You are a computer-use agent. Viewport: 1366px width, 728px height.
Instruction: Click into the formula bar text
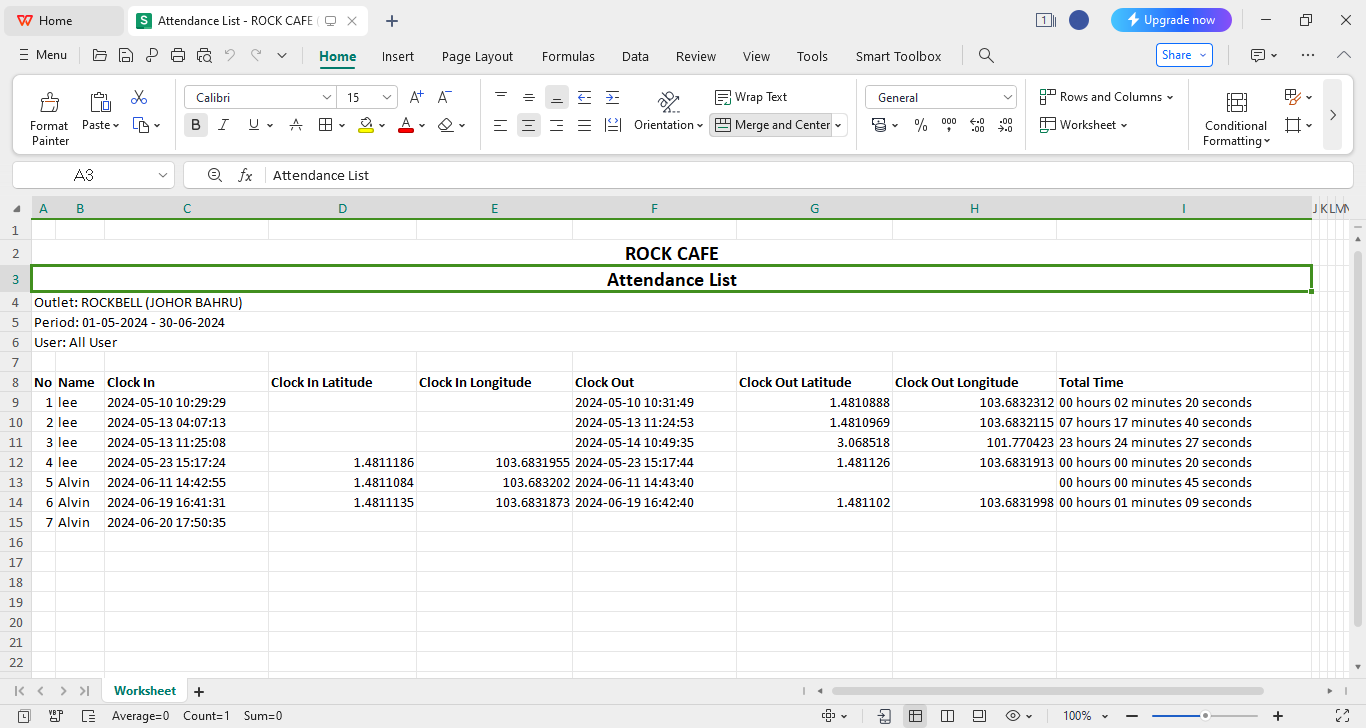pyautogui.click(x=321, y=175)
